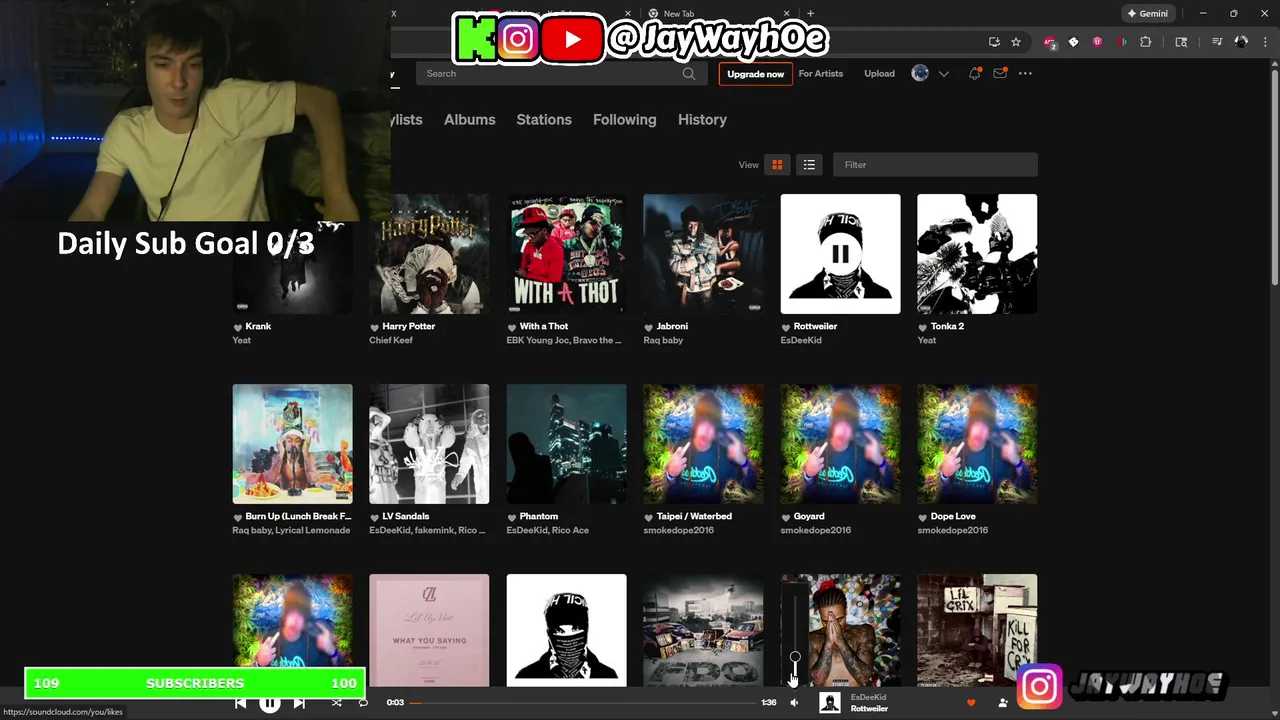
Task: Toggle the heart beside LV Sandals
Action: (x=374, y=517)
